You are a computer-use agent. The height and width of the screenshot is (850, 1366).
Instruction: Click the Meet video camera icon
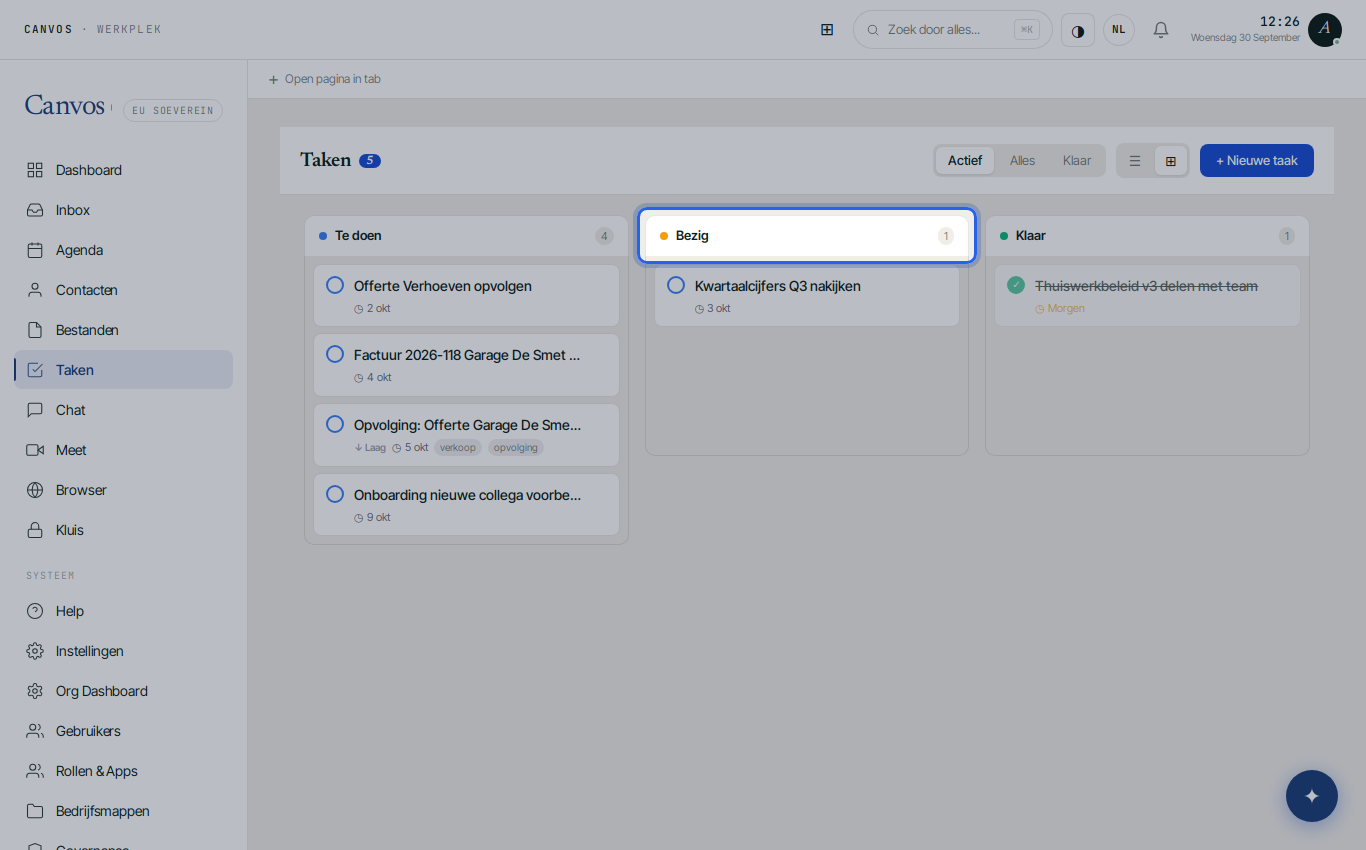point(35,450)
